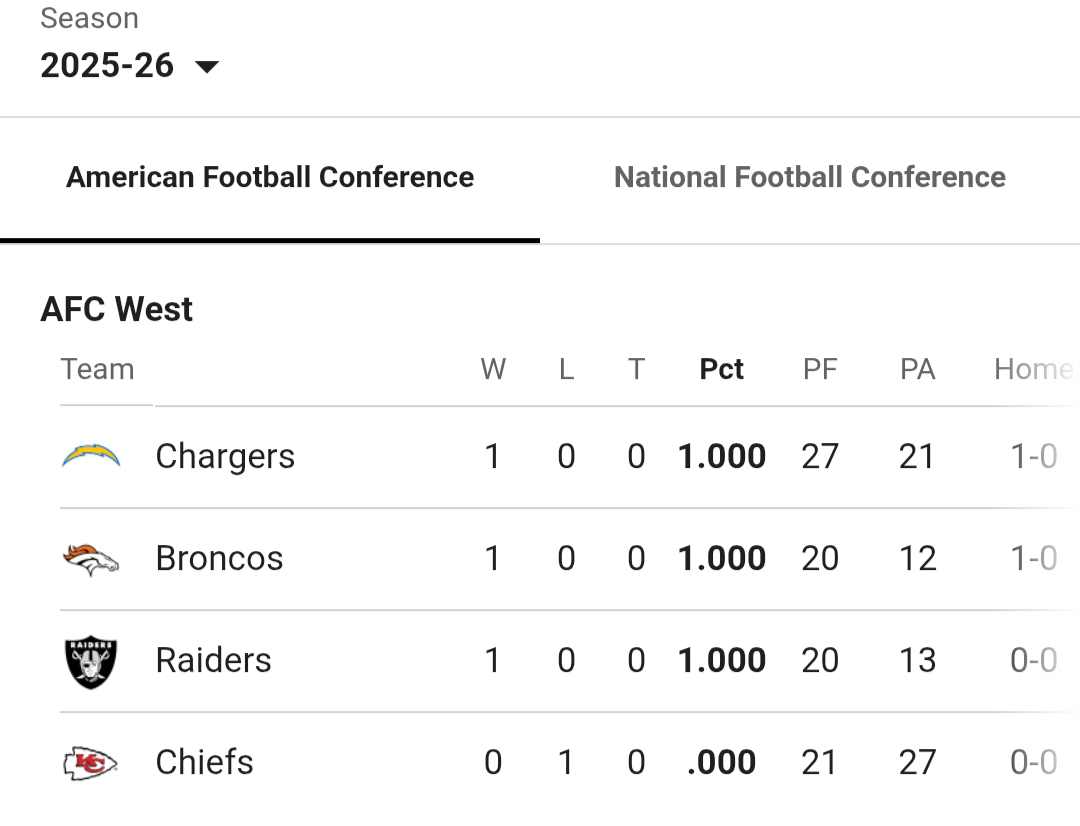Click the Broncos team logo
Screen dimensions: 1080x826
pyautogui.click(x=91, y=559)
